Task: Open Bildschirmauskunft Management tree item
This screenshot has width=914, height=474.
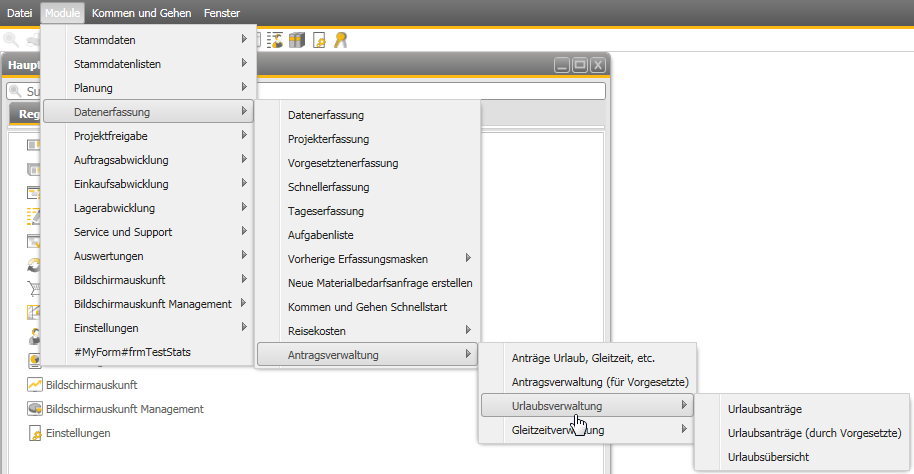Action: pyautogui.click(x=125, y=409)
